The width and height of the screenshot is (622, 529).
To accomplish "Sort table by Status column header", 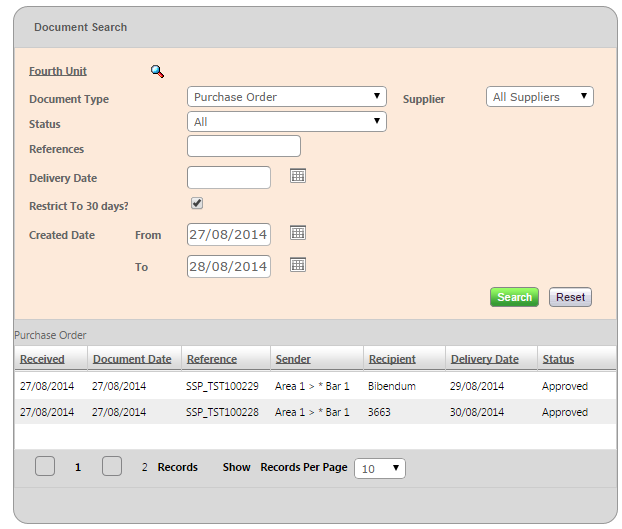I will tap(558, 359).
